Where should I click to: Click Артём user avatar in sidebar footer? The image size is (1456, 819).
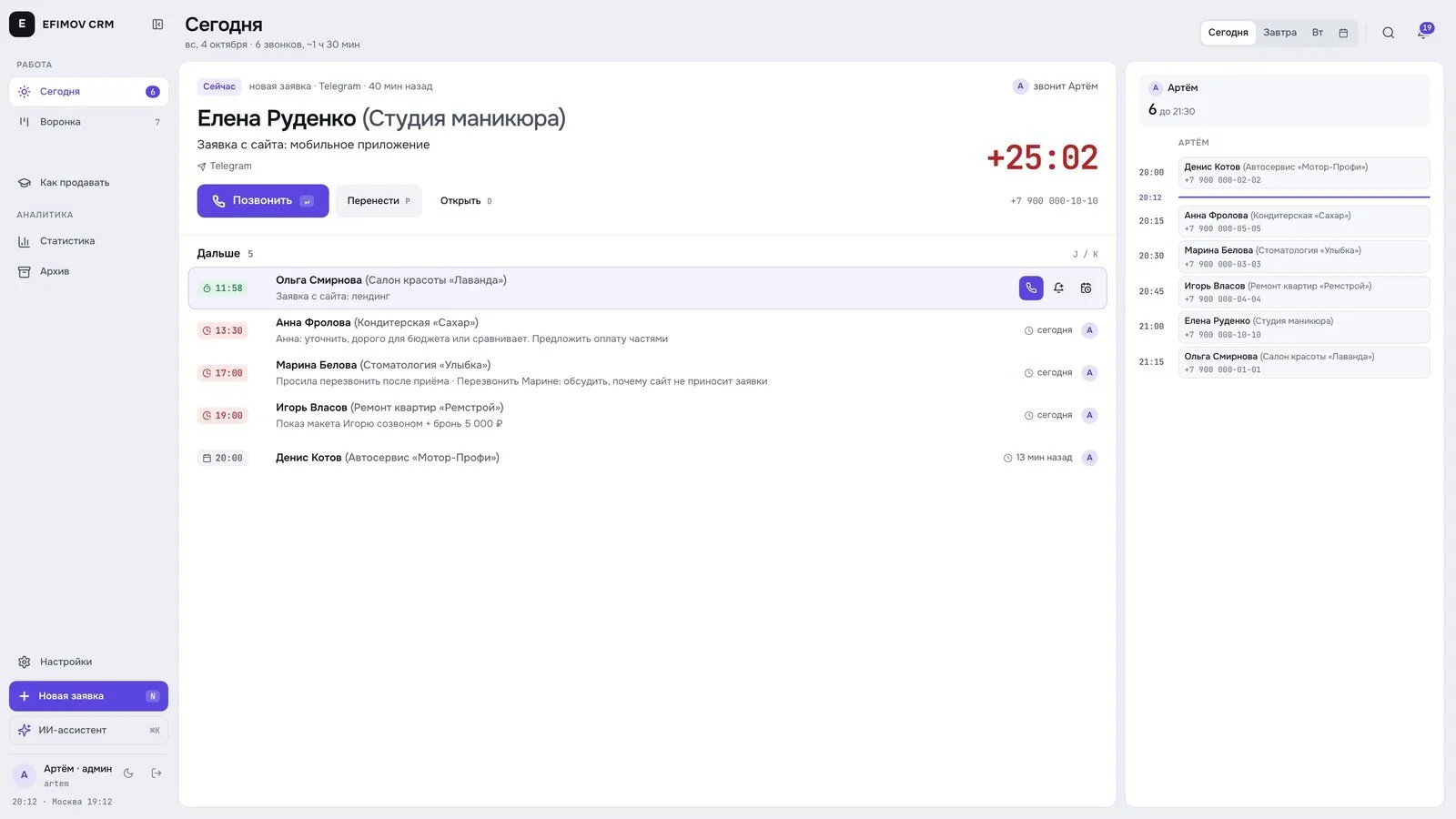coord(24,775)
